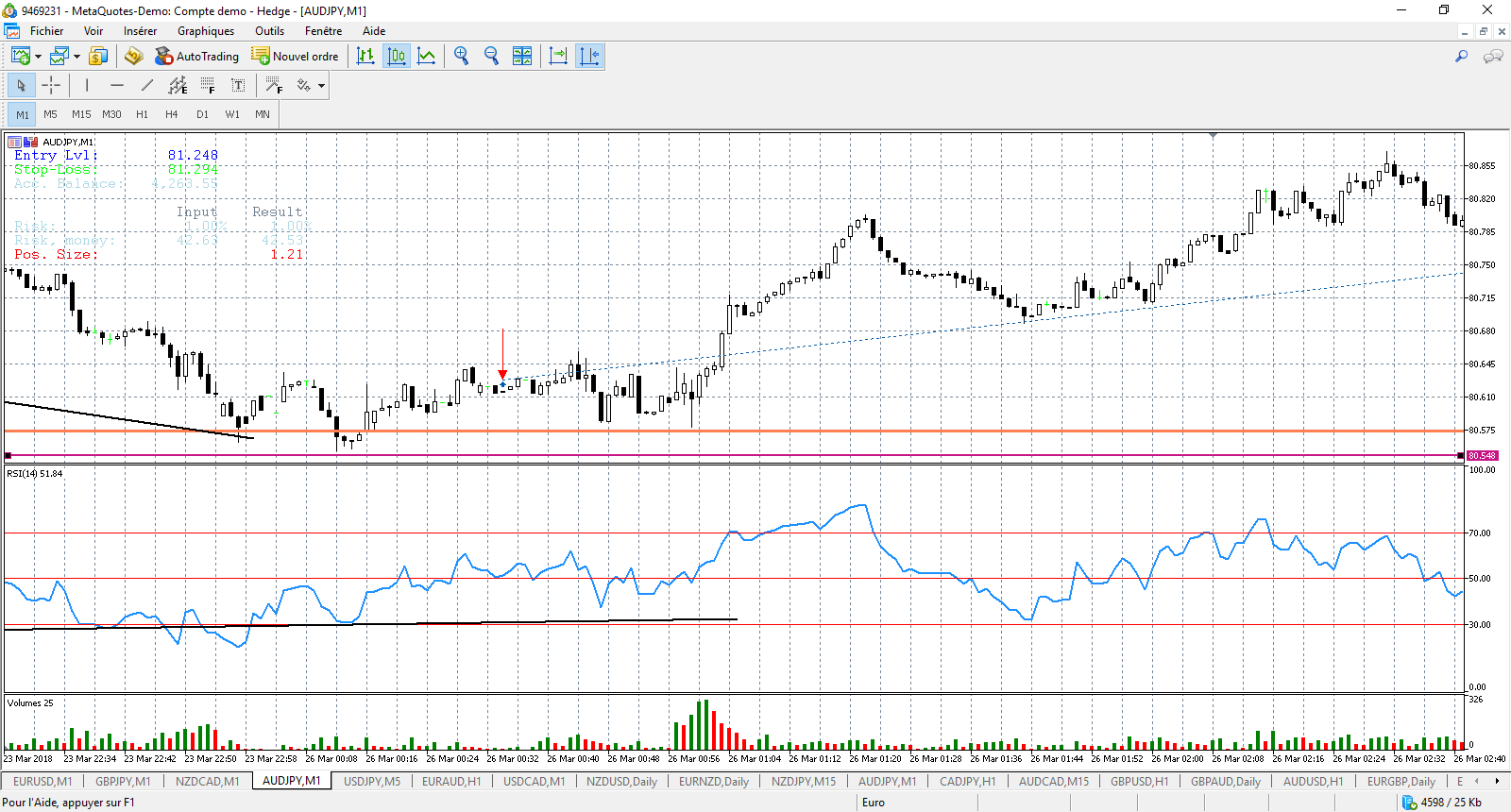This screenshot has width=1511, height=812.
Task: Zoom in on the chart
Action: tap(461, 57)
